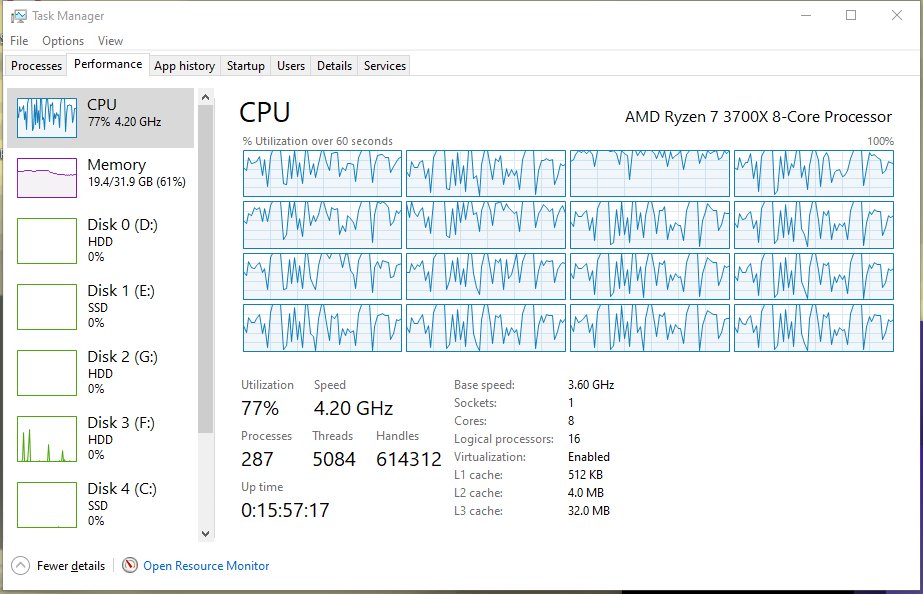Click the L1 cache value 512 KB

coord(585,474)
